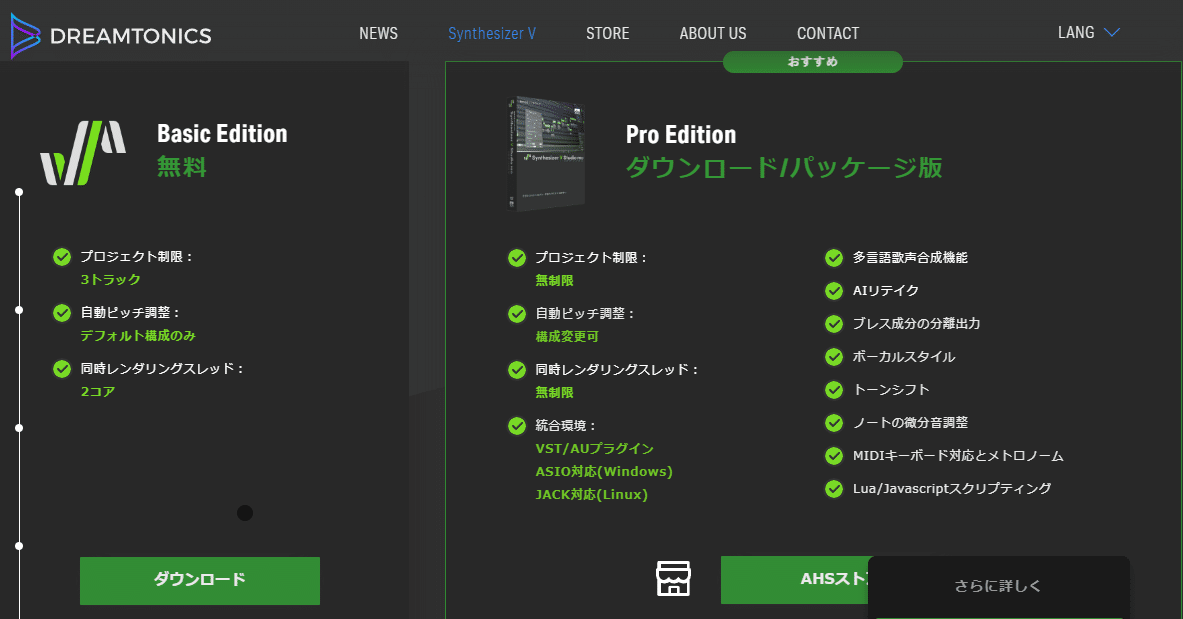Click the storefront icon beside the AHS store button

pos(673,578)
